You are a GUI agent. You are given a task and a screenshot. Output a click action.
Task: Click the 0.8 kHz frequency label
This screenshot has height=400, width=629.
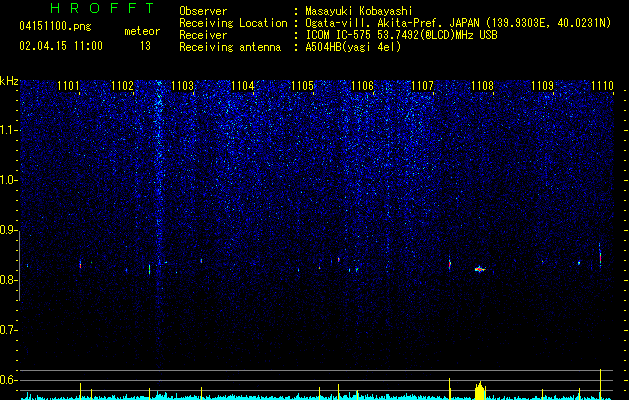tap(9, 280)
